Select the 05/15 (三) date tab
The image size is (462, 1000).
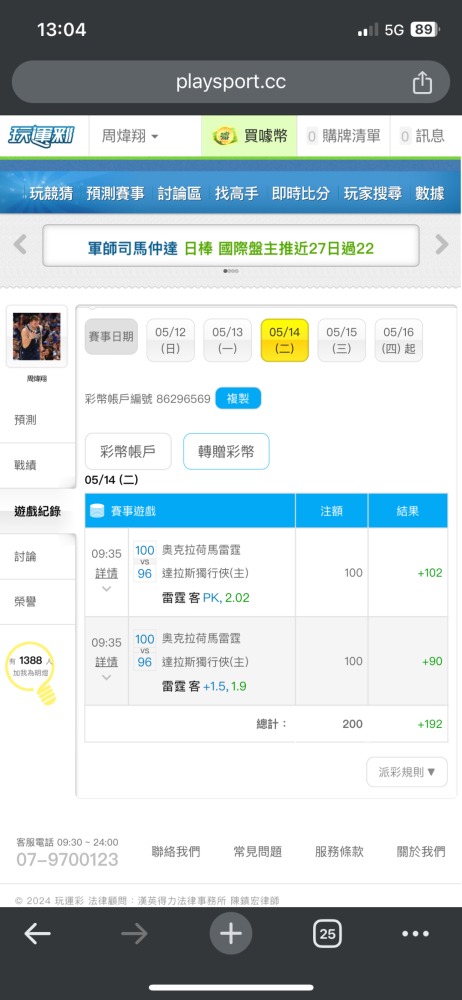tap(341, 340)
